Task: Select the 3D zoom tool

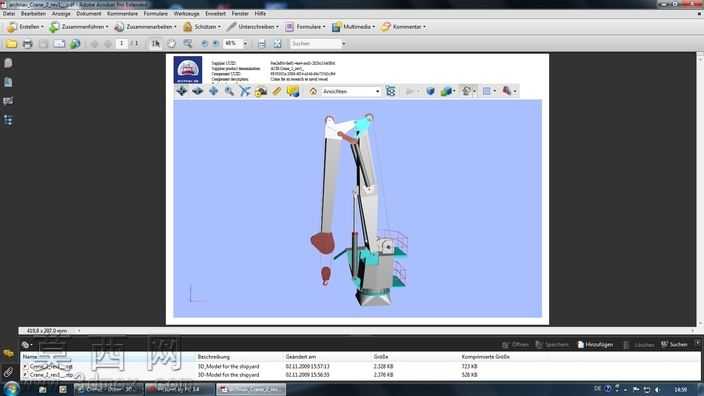Action: pyautogui.click(x=229, y=92)
